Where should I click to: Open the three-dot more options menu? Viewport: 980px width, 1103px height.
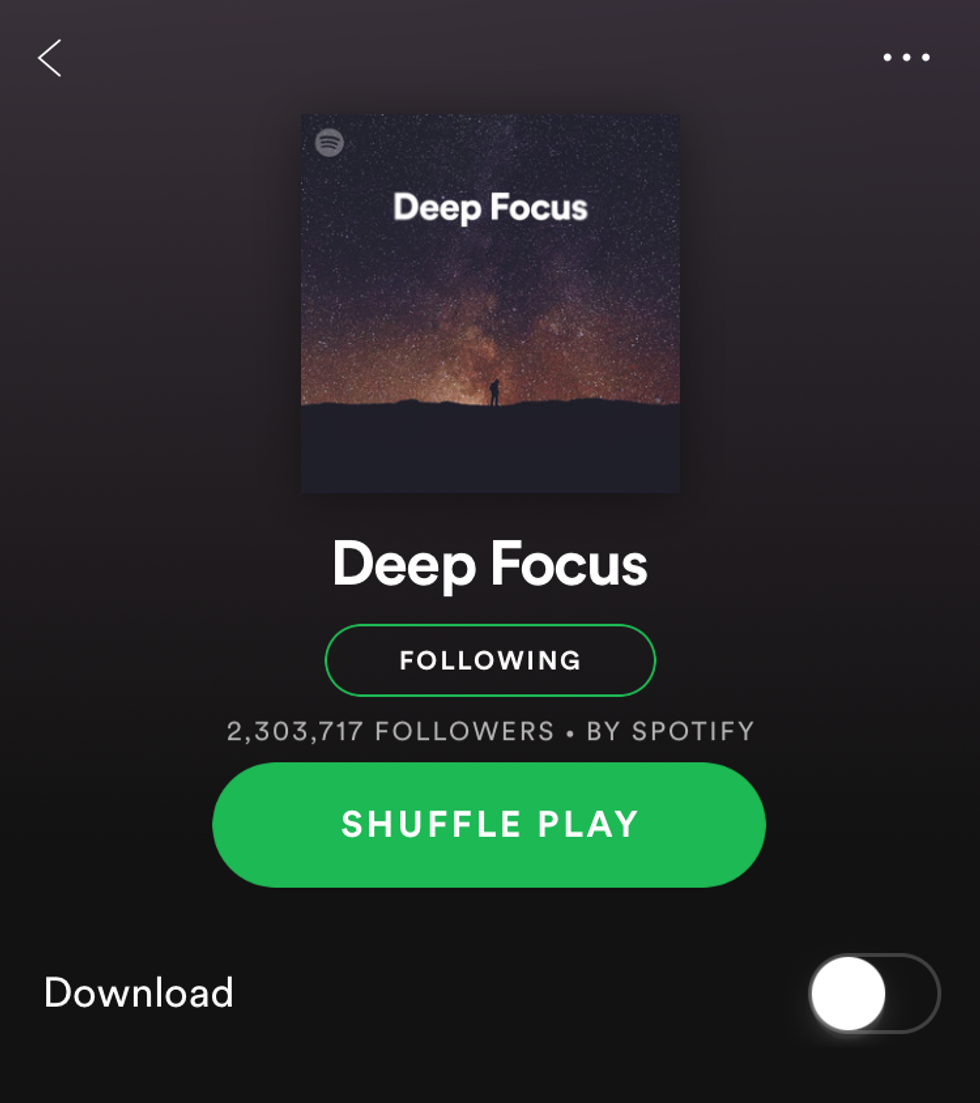[906, 58]
